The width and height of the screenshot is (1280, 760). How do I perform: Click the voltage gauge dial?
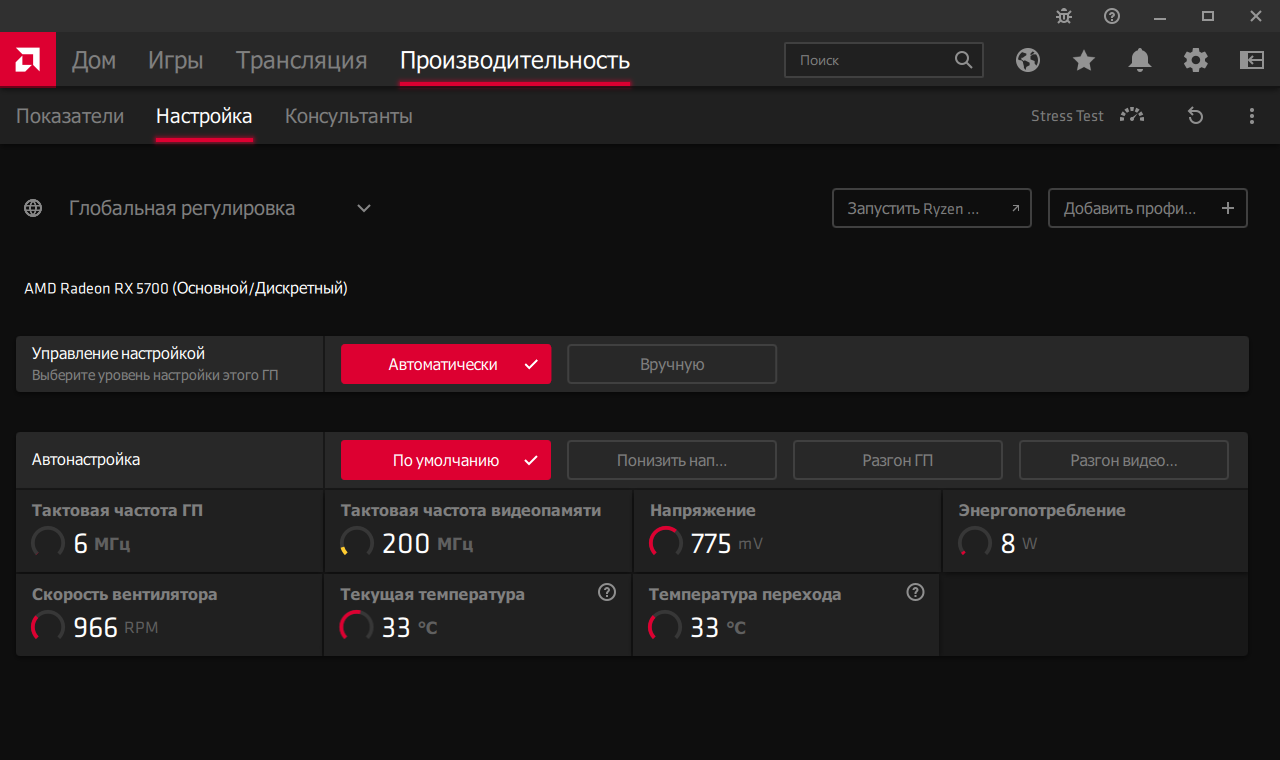[666, 543]
